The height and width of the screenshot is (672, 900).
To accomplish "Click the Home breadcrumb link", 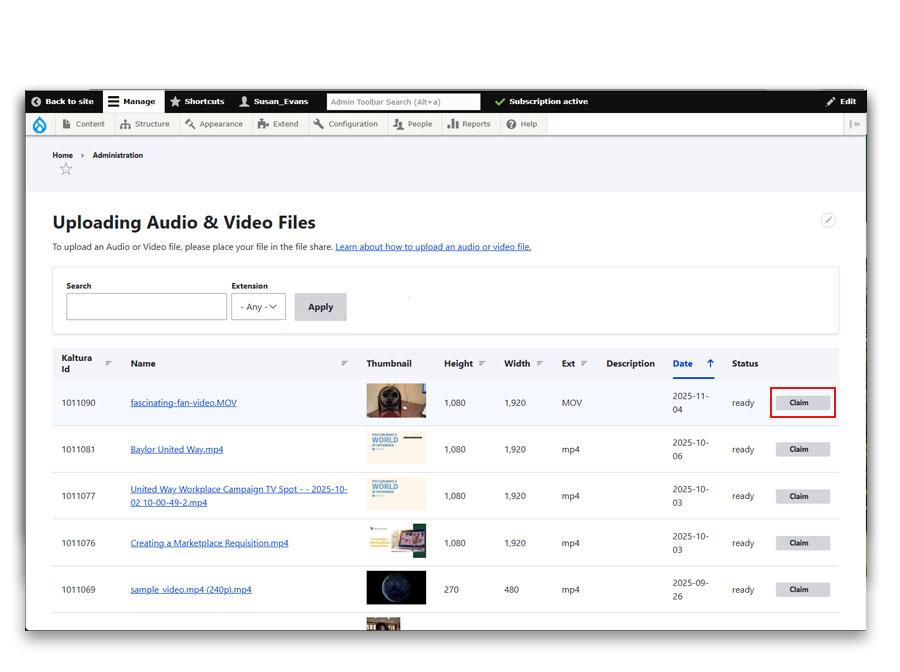I will [x=63, y=155].
